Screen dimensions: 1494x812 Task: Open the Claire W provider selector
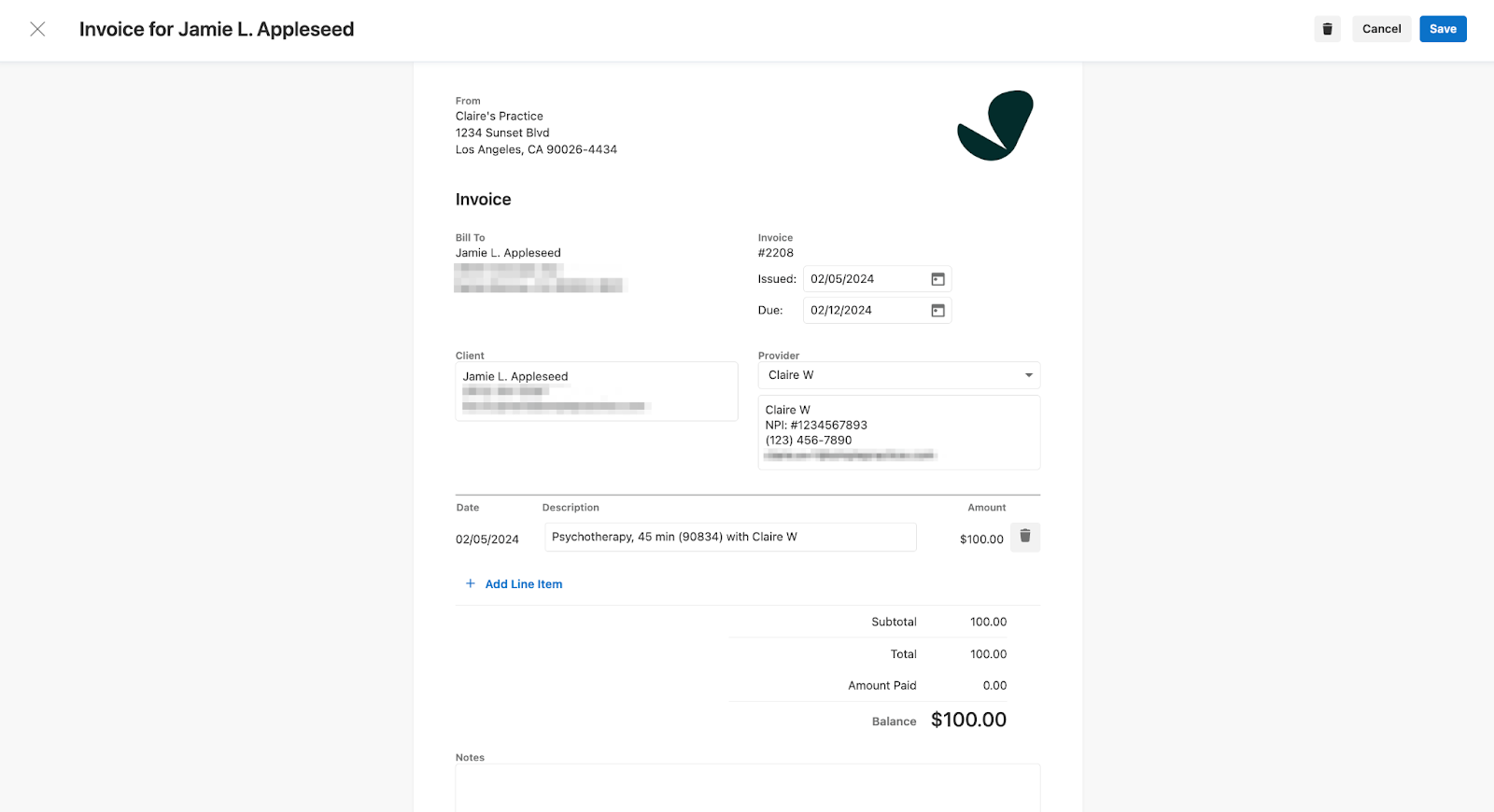pyautogui.click(x=887, y=375)
